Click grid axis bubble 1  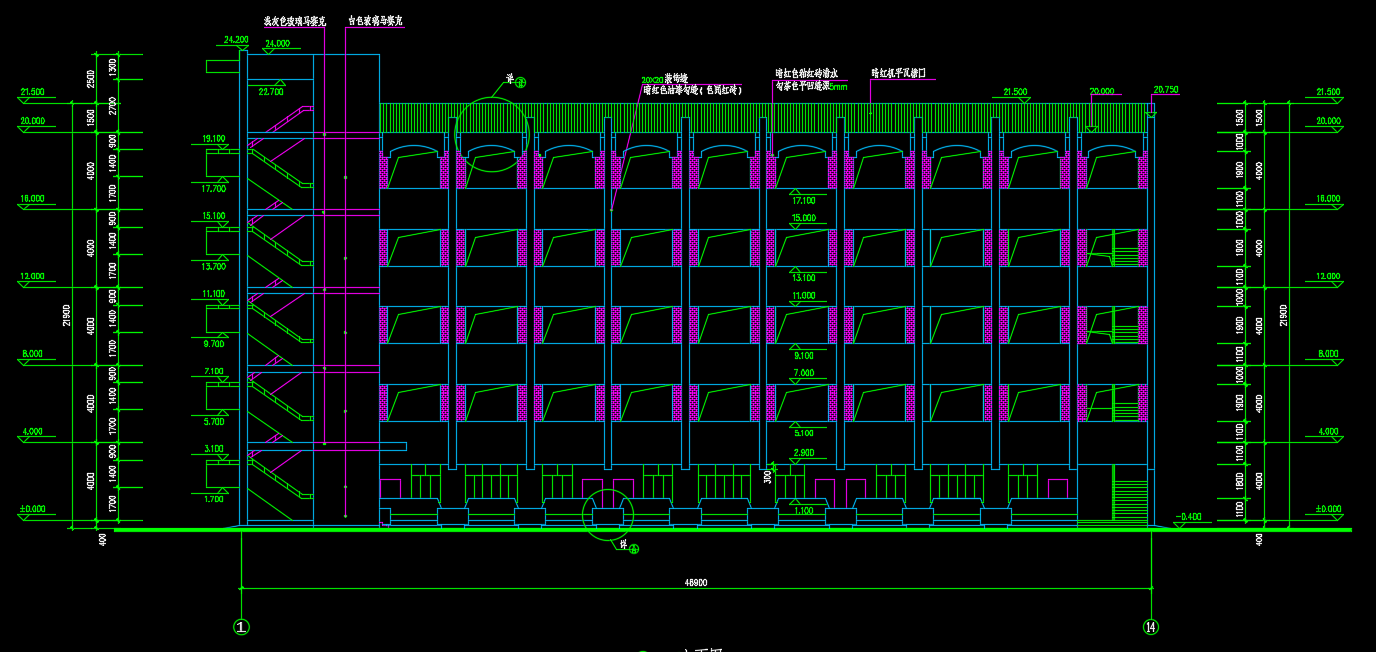(x=241, y=627)
